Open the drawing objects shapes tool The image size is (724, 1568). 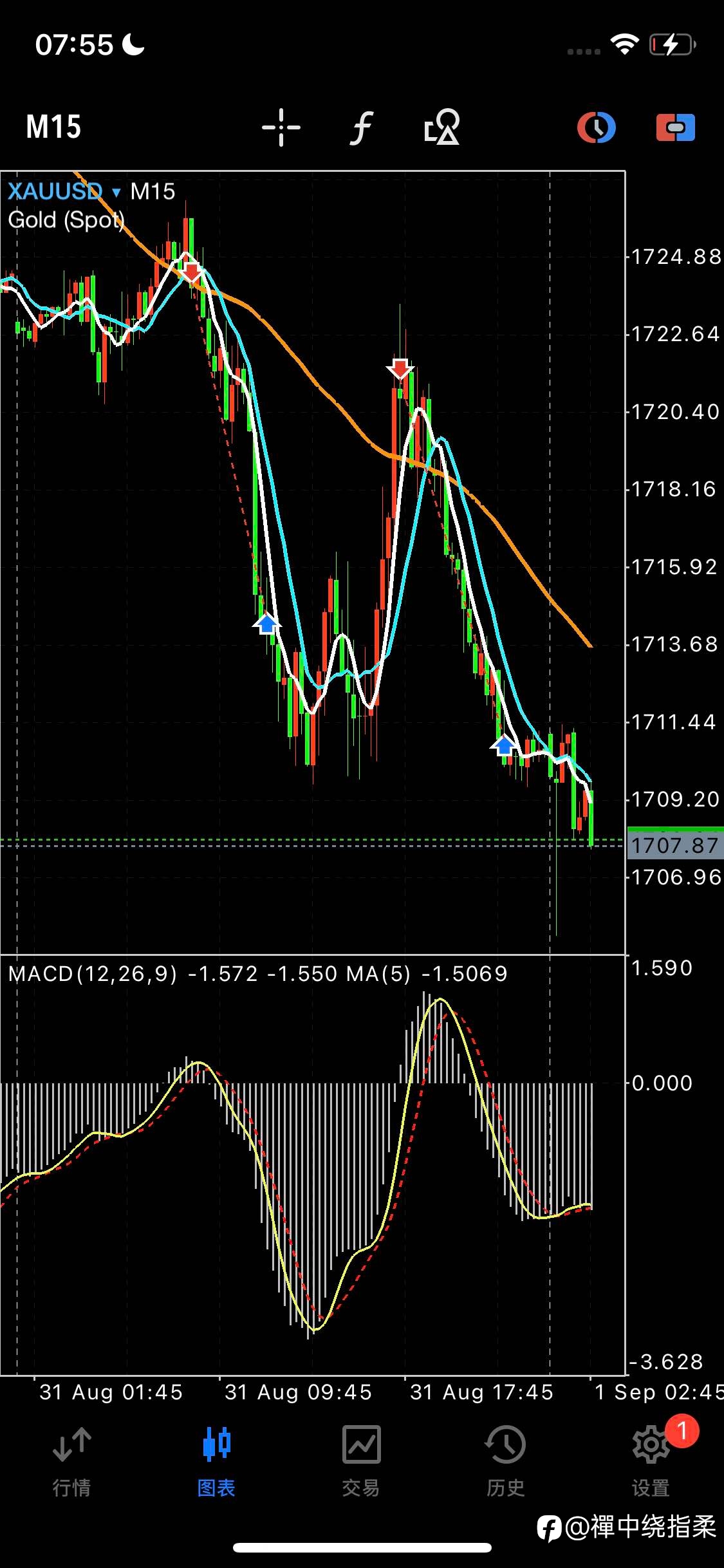click(x=442, y=127)
